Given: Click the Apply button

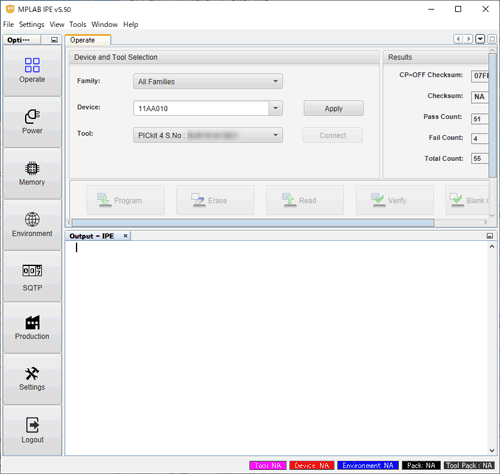Looking at the screenshot, I should pyautogui.click(x=333, y=109).
